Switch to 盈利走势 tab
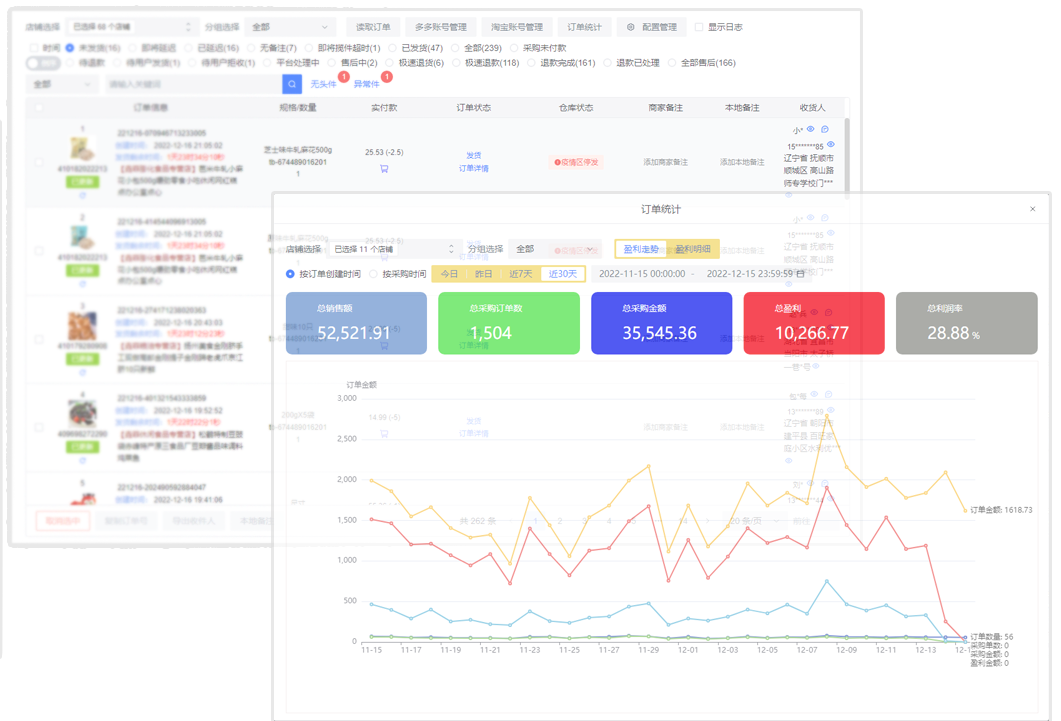Screen dimensions: 1061x721 641,249
